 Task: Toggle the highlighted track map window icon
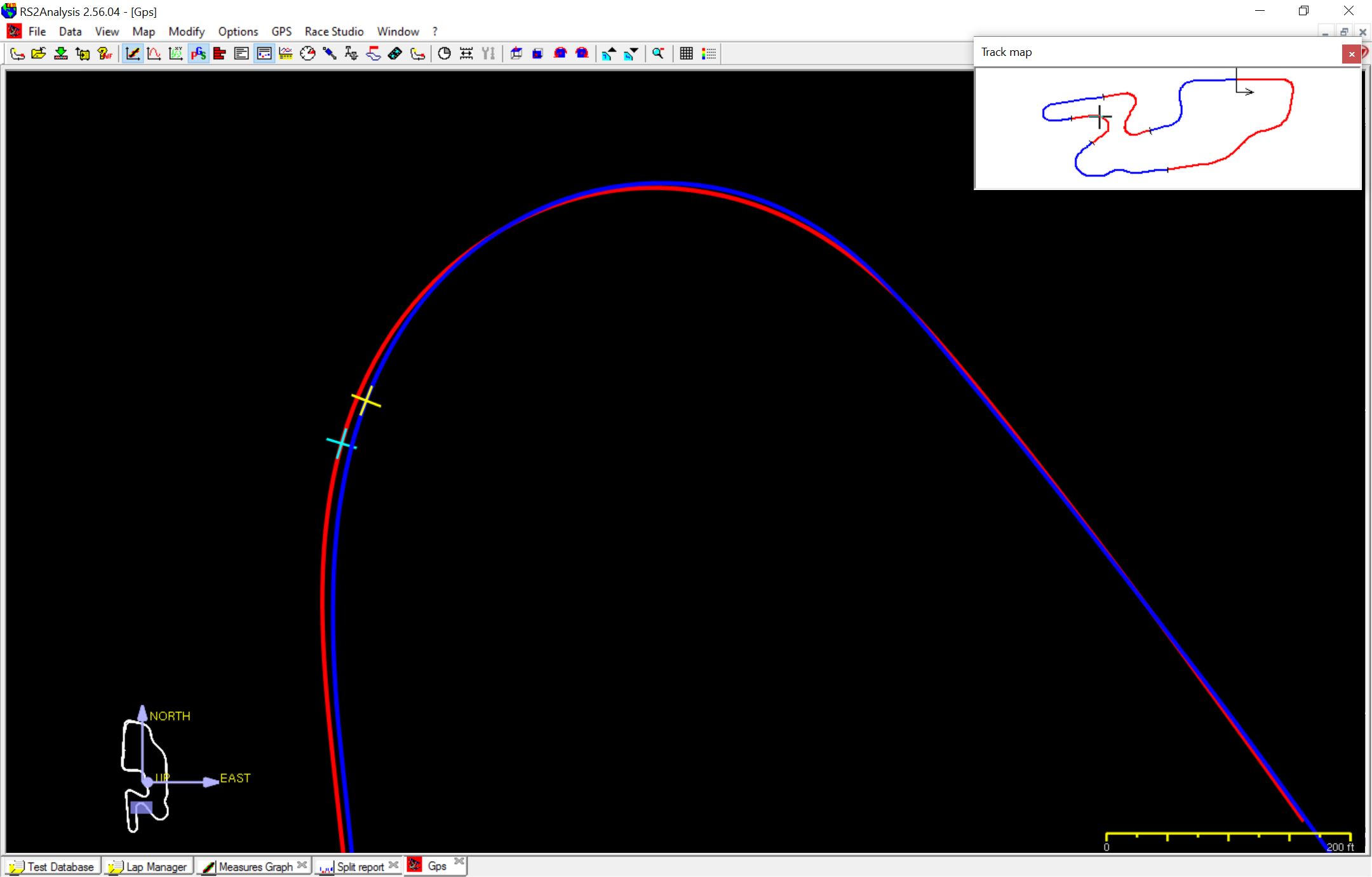point(264,53)
